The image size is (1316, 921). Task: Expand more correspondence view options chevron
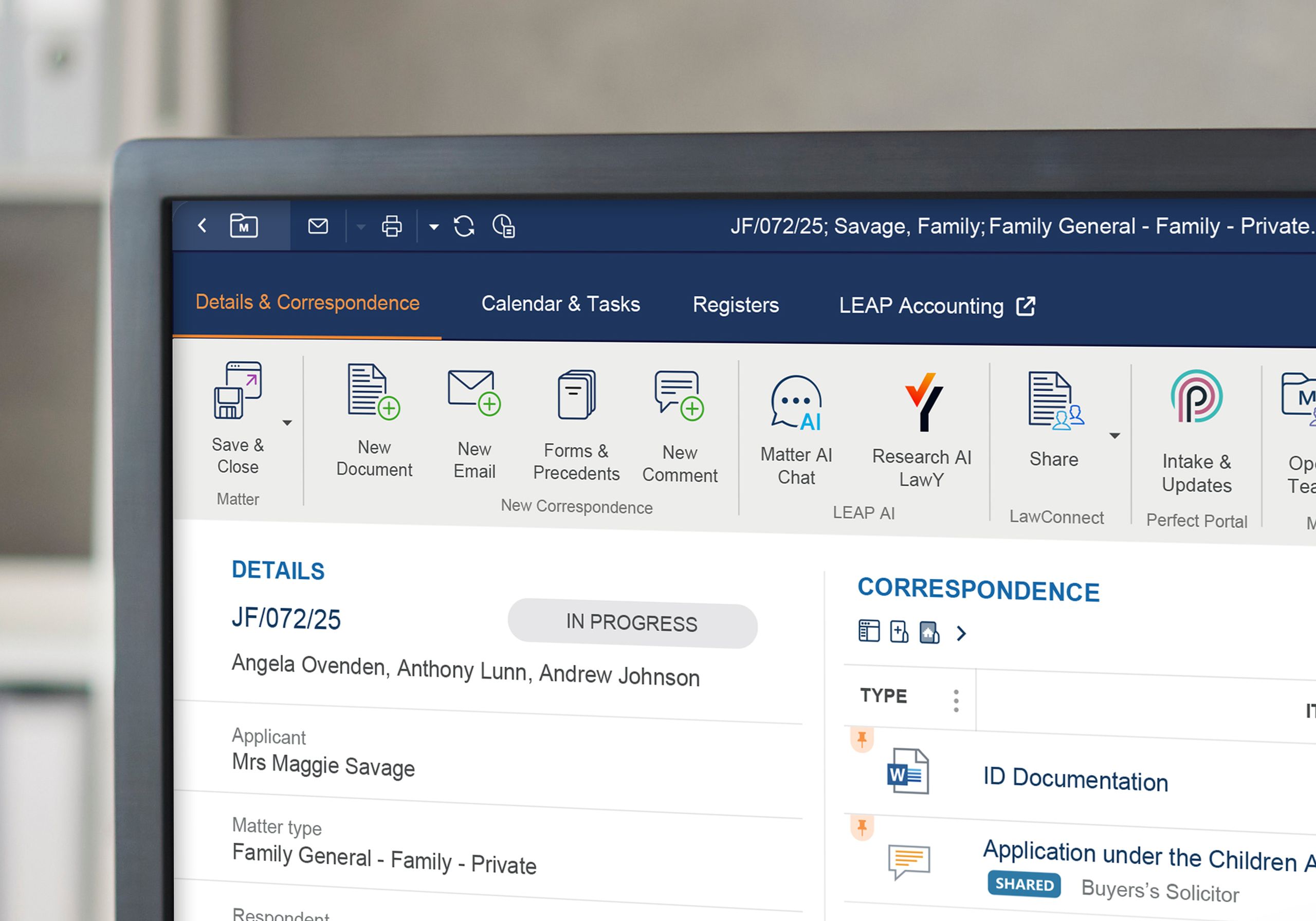tap(961, 633)
